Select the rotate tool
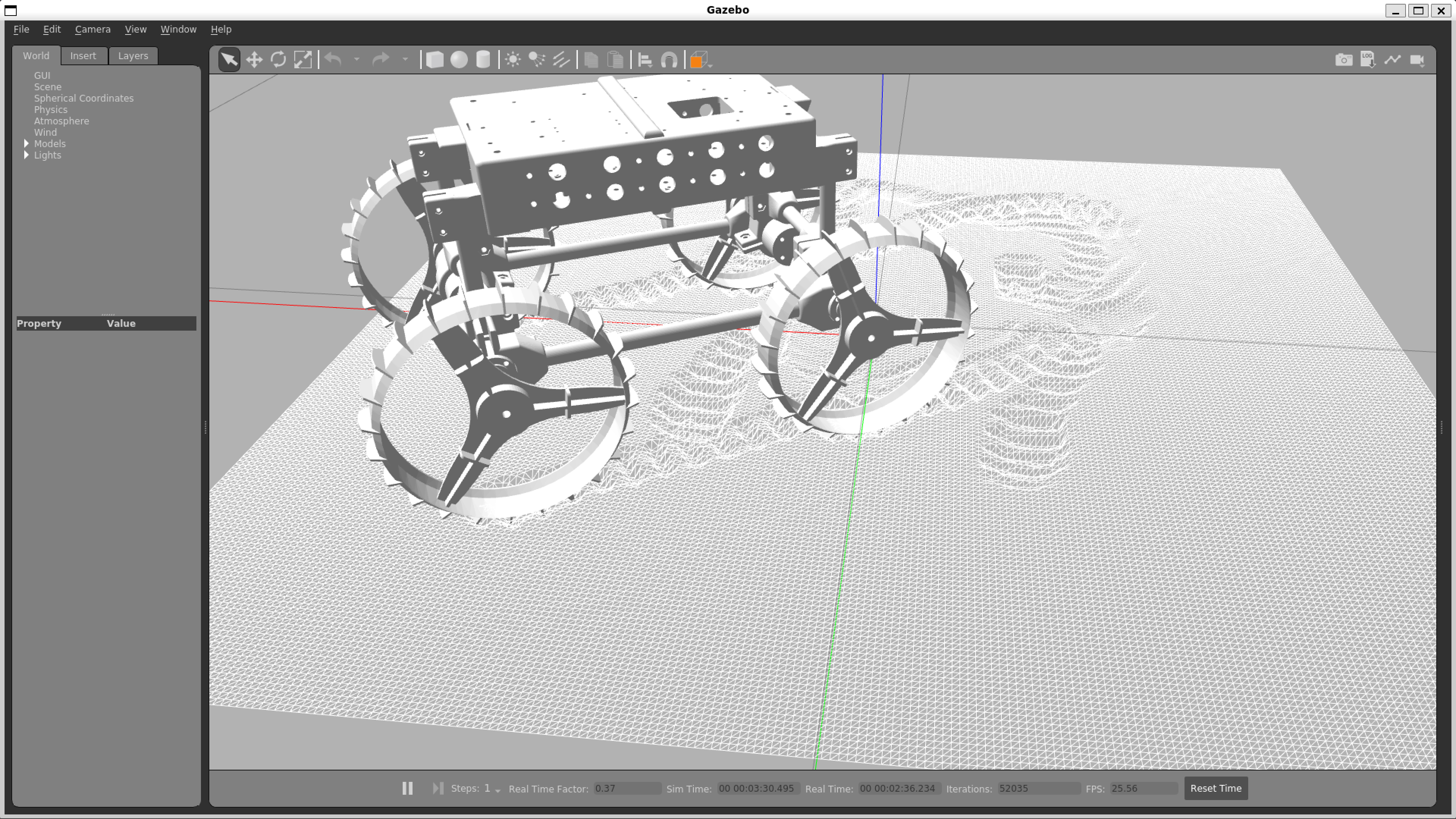This screenshot has height=819, width=1456. pos(279,59)
